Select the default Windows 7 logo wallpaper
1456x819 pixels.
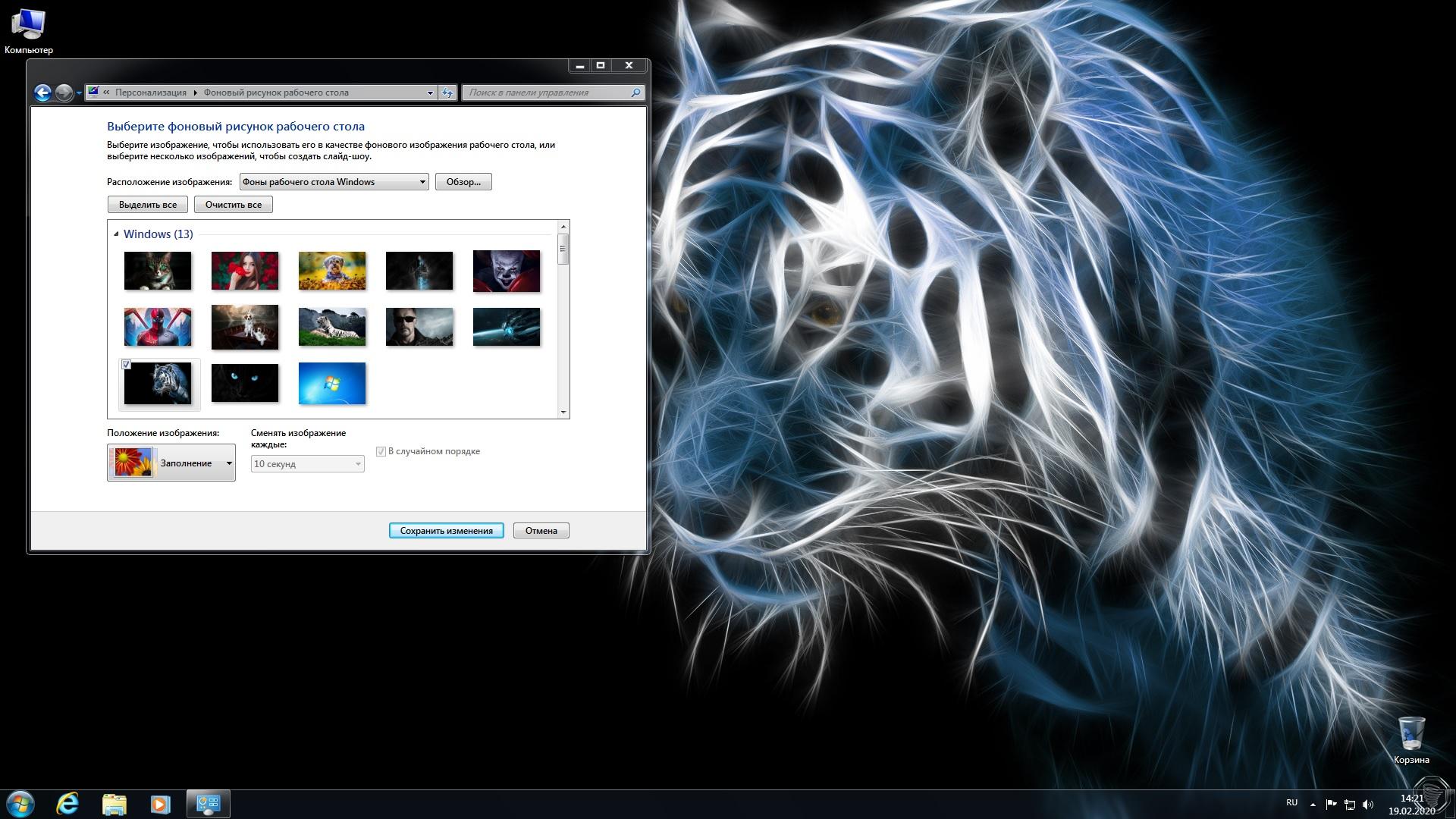point(332,383)
